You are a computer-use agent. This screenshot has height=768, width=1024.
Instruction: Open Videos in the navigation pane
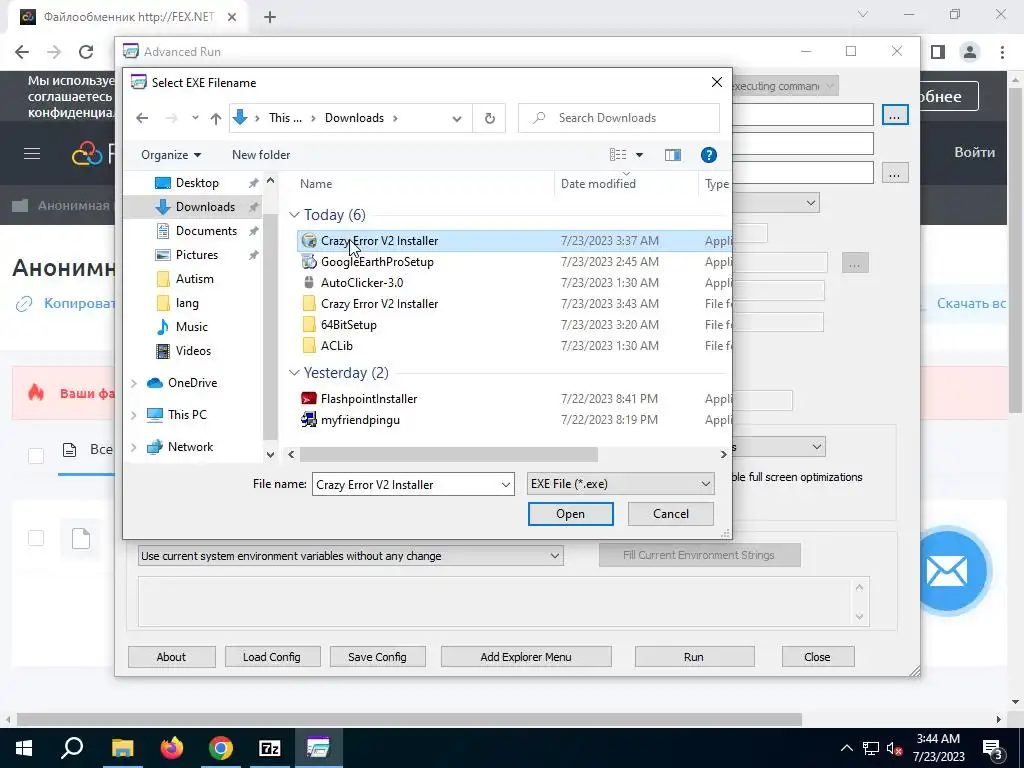click(x=193, y=351)
